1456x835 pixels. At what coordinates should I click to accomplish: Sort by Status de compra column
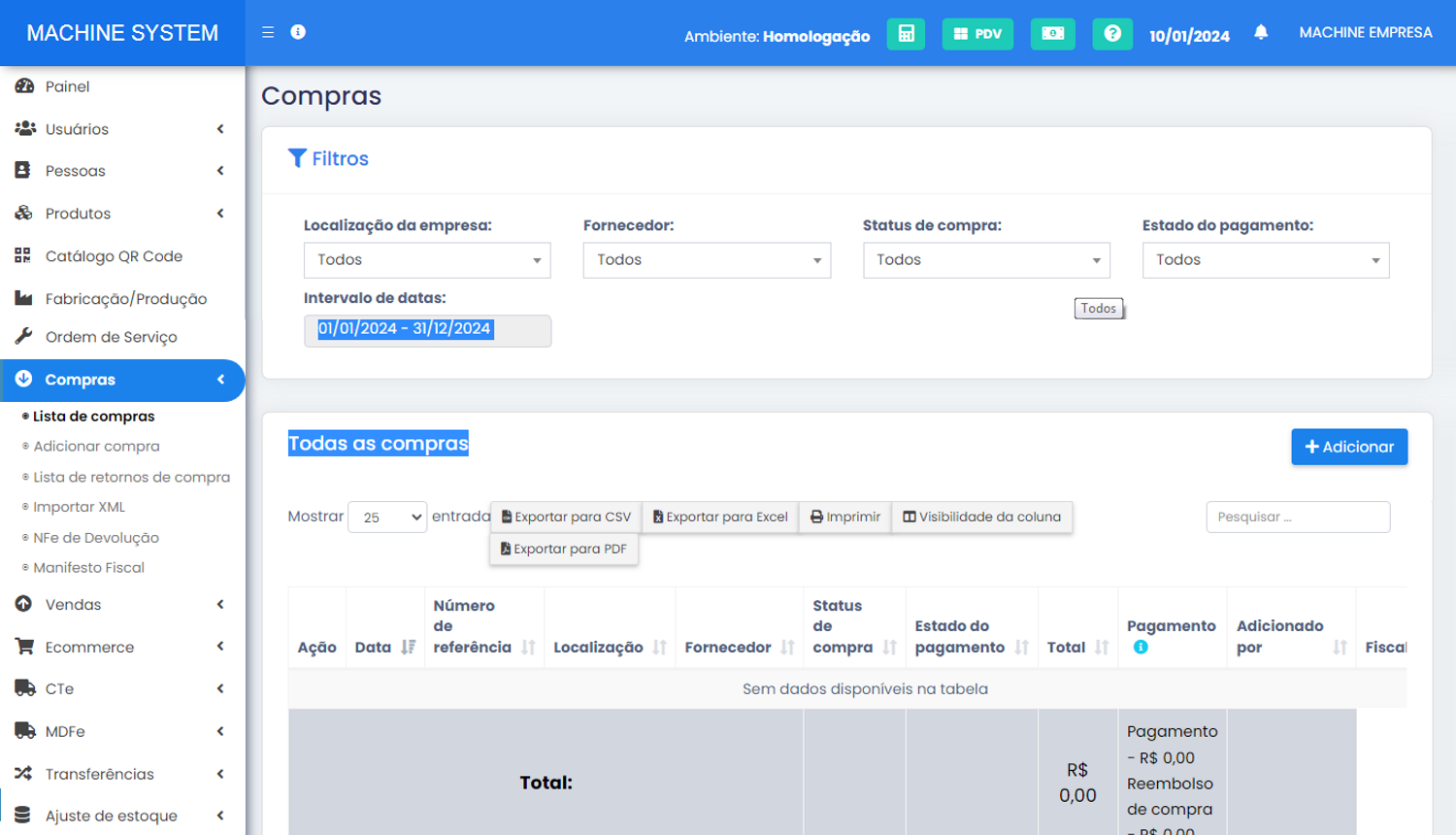pos(854,626)
